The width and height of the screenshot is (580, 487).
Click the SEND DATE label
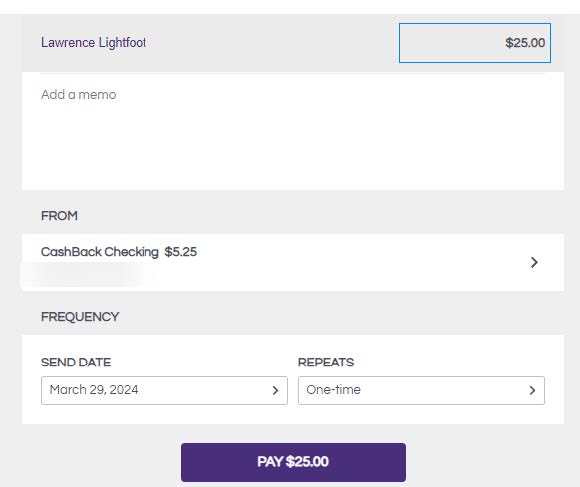point(76,362)
